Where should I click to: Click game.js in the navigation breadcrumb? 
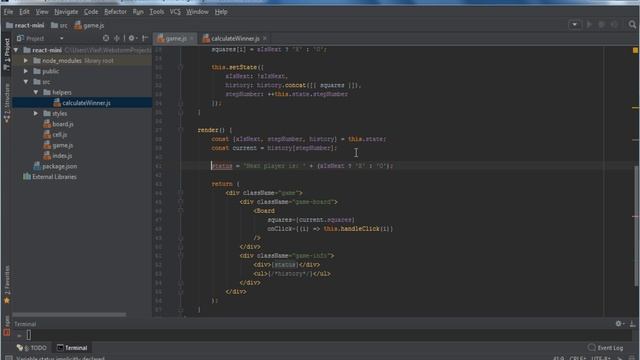[89, 25]
